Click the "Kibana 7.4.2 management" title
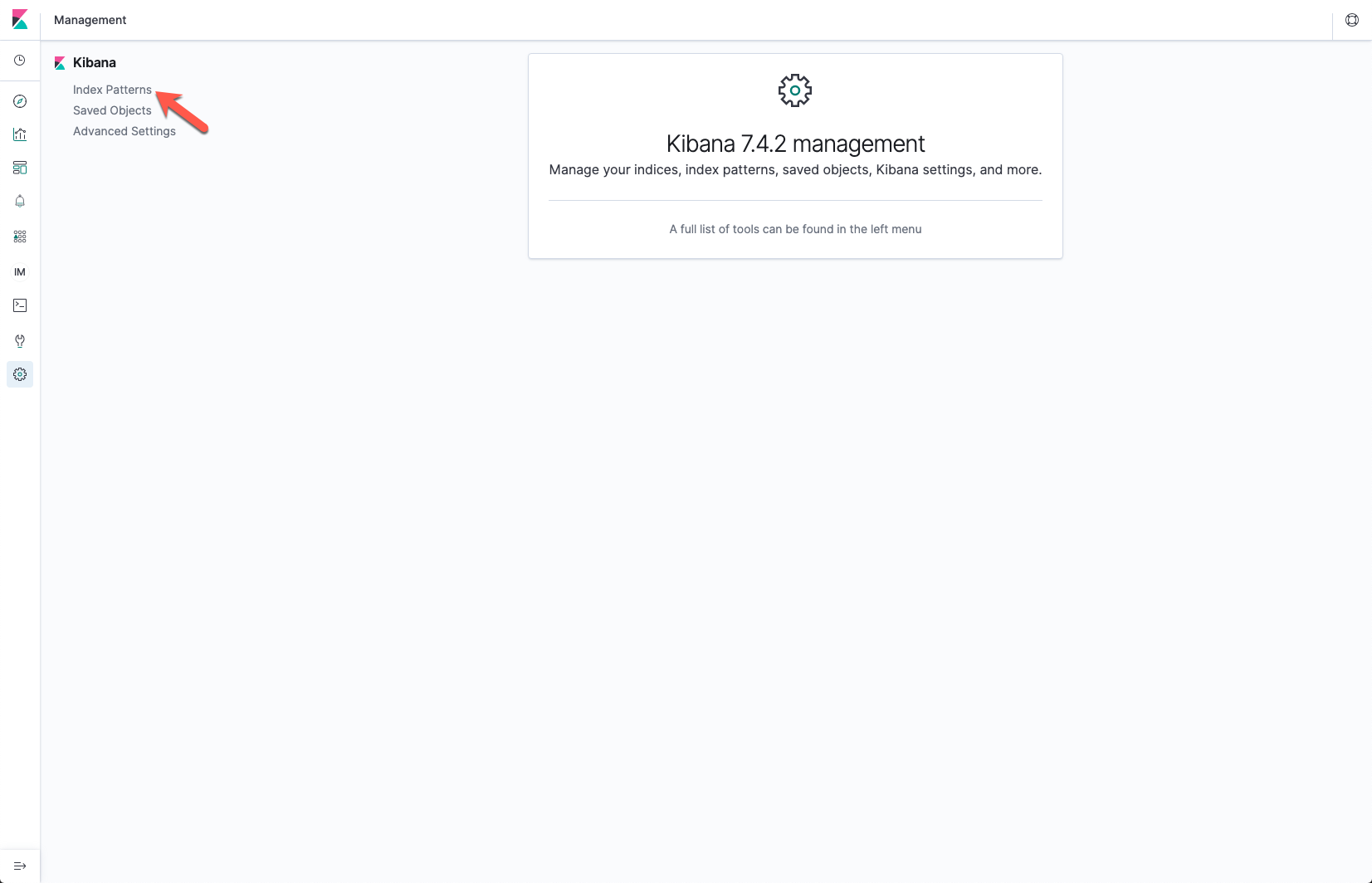This screenshot has width=1372, height=883. click(795, 144)
